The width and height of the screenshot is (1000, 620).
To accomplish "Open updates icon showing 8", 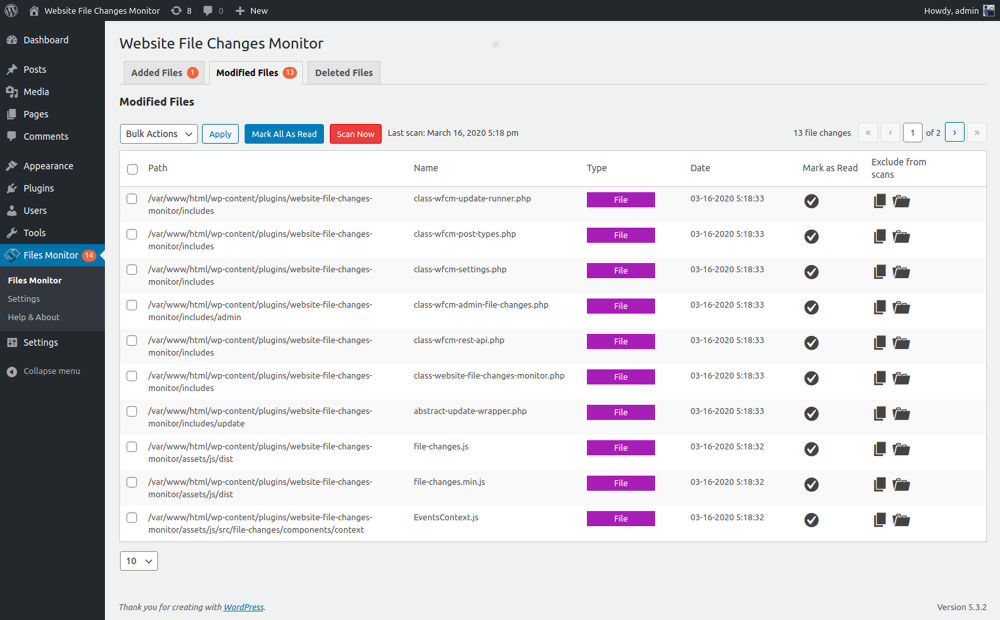I will point(181,10).
